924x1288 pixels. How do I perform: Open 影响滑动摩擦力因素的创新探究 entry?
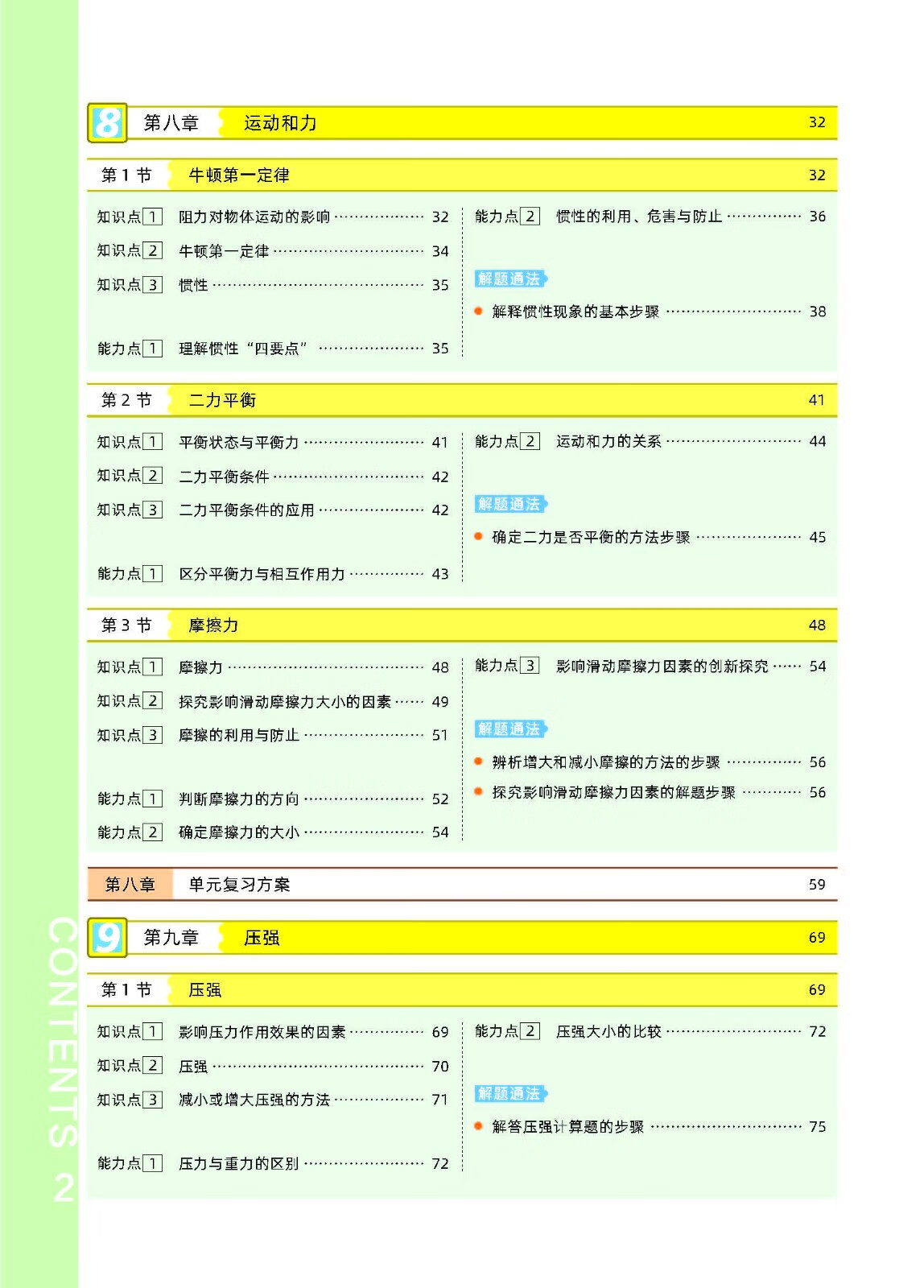click(662, 667)
